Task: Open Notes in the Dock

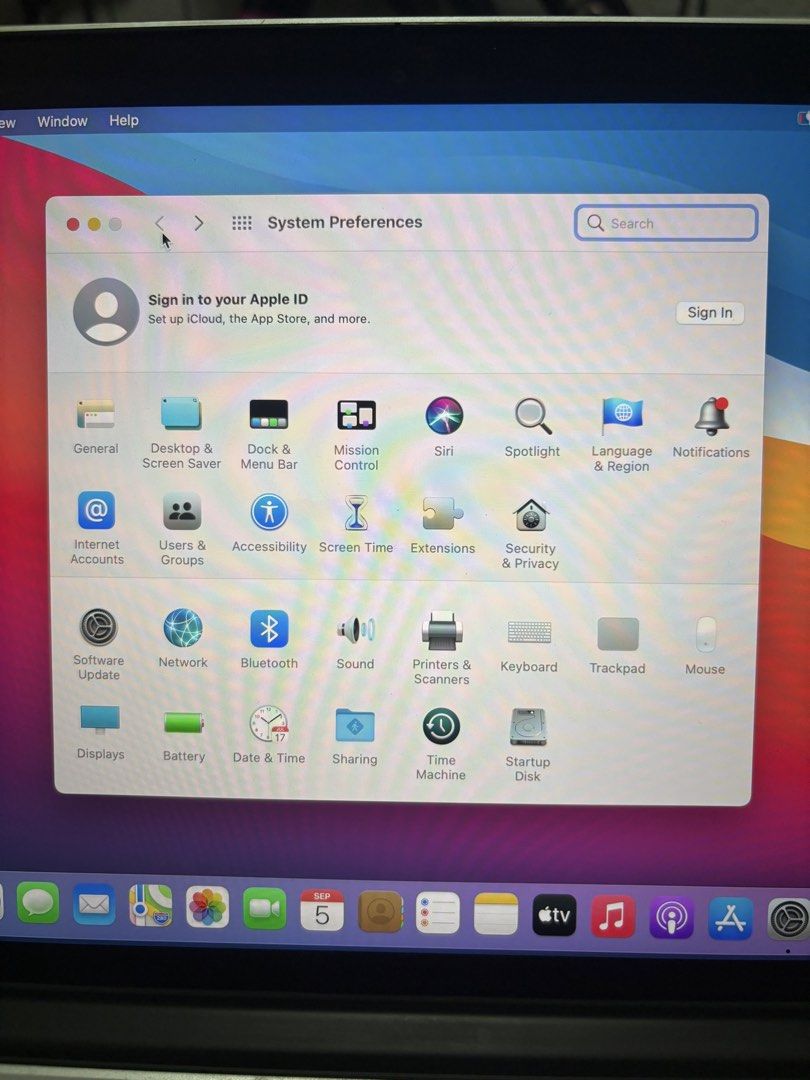Action: click(x=496, y=914)
